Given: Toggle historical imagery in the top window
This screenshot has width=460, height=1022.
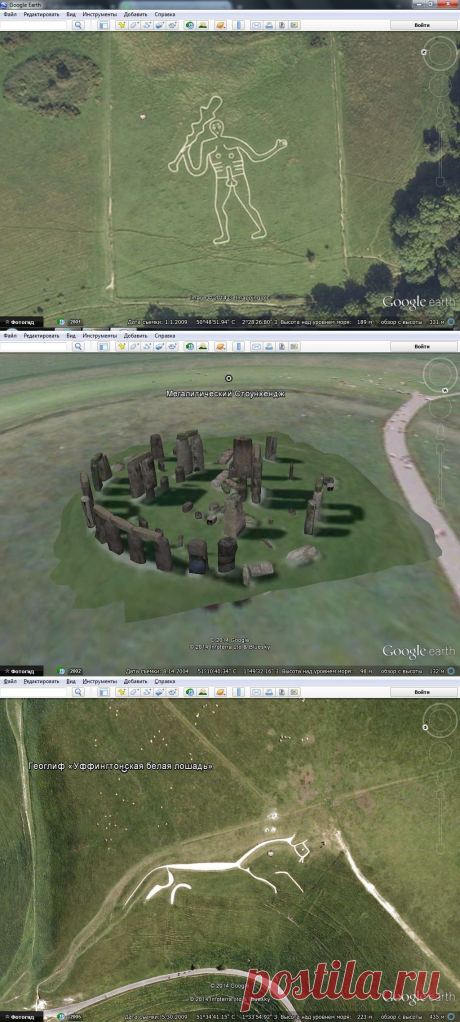Looking at the screenshot, I should (x=190, y=25).
